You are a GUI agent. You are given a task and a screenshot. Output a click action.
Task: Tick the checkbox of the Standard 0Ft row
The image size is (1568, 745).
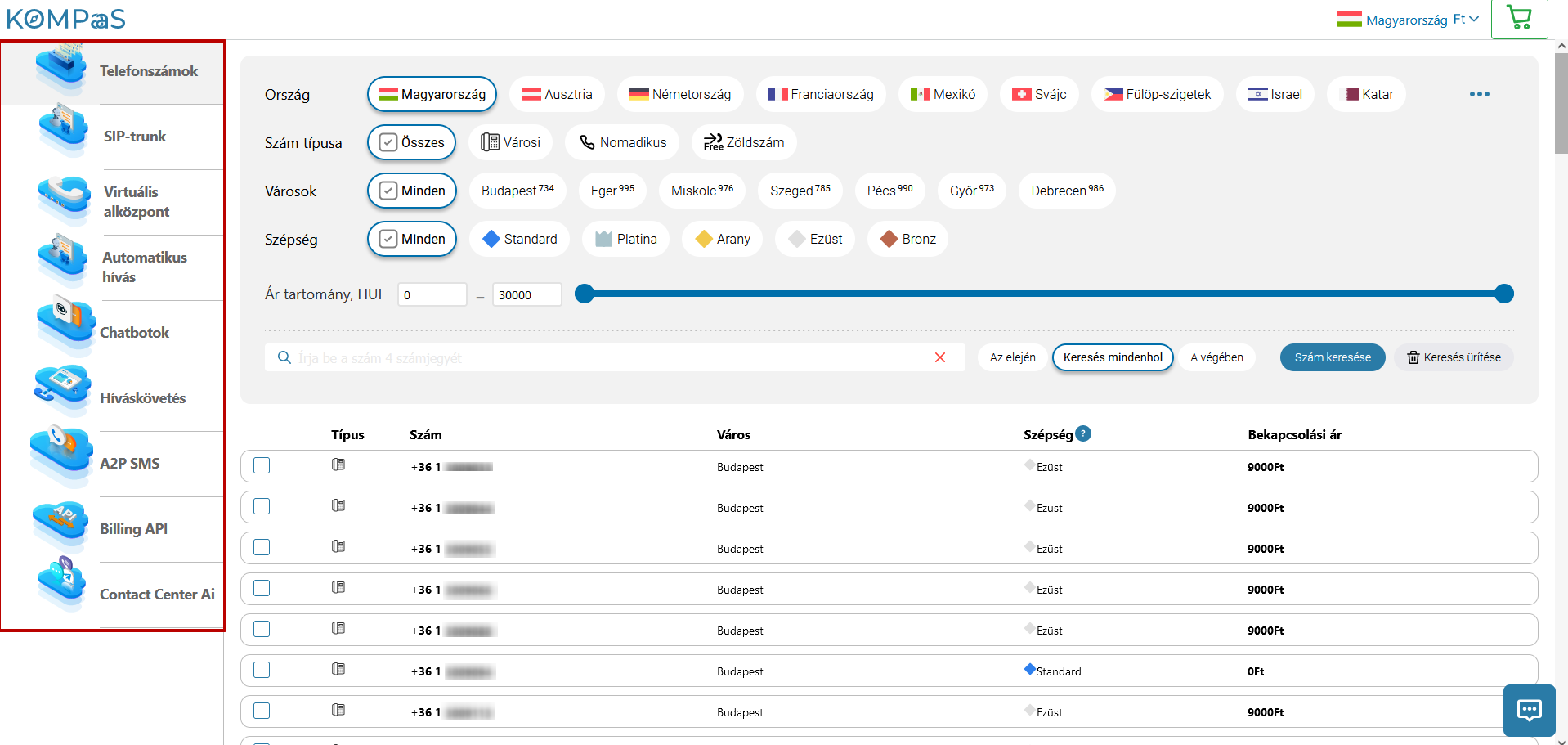point(262,670)
